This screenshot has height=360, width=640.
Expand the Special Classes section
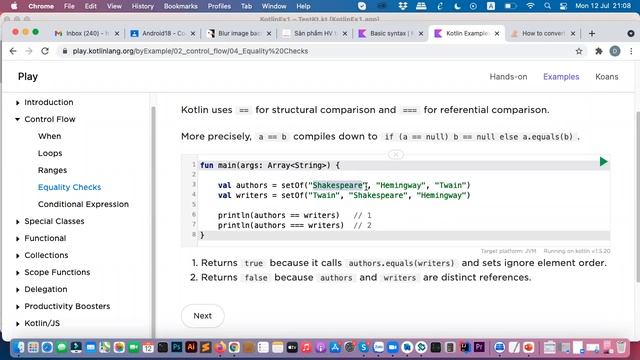tap(18, 222)
